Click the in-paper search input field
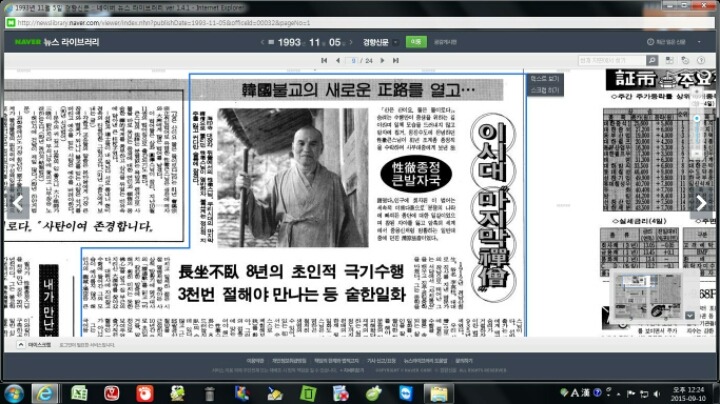 click(612, 60)
